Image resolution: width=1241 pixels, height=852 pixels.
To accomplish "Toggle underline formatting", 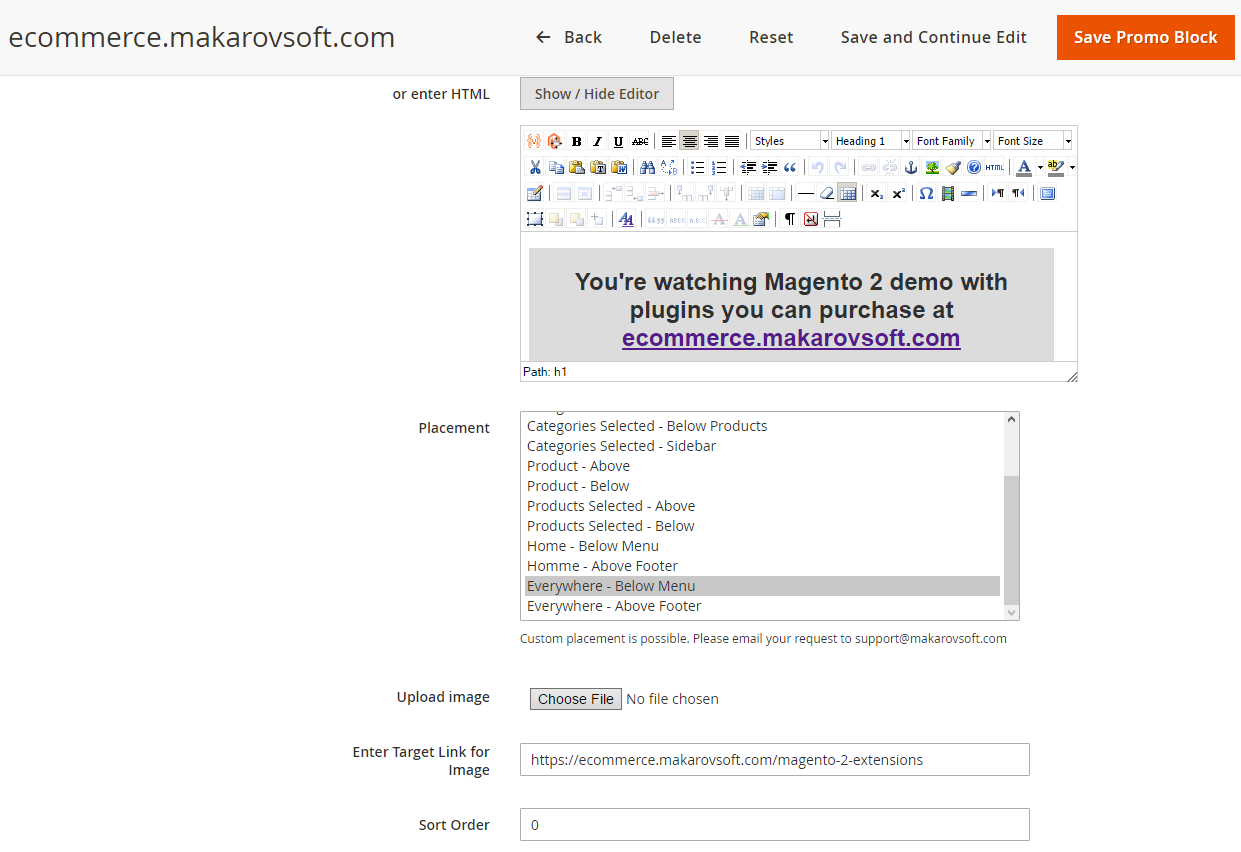I will [618, 141].
